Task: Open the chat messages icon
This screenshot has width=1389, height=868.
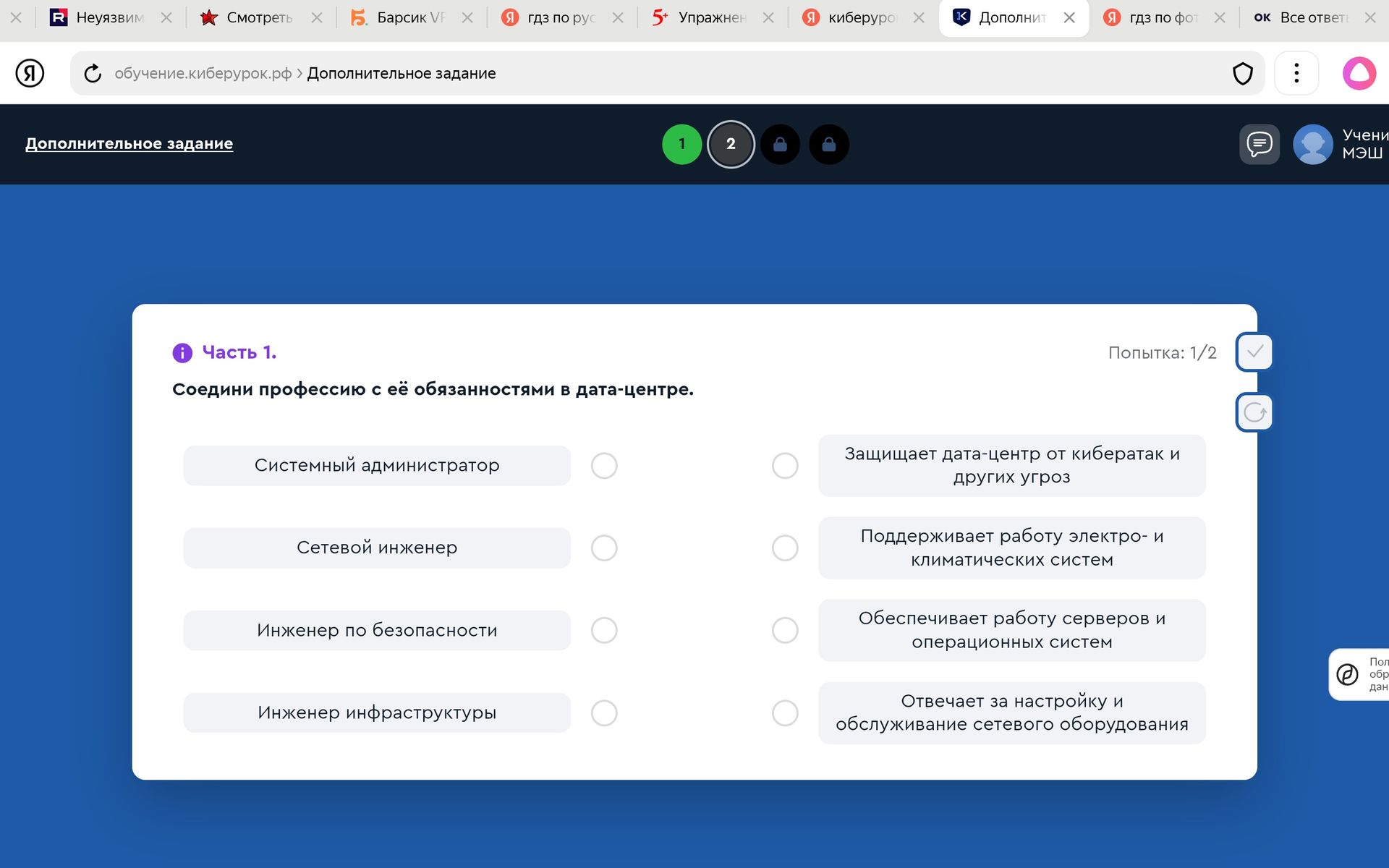Action: [1260, 144]
